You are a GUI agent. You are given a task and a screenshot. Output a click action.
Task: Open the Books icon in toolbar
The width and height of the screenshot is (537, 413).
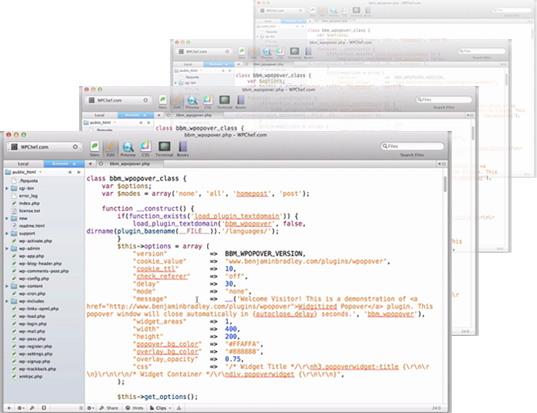coord(183,147)
